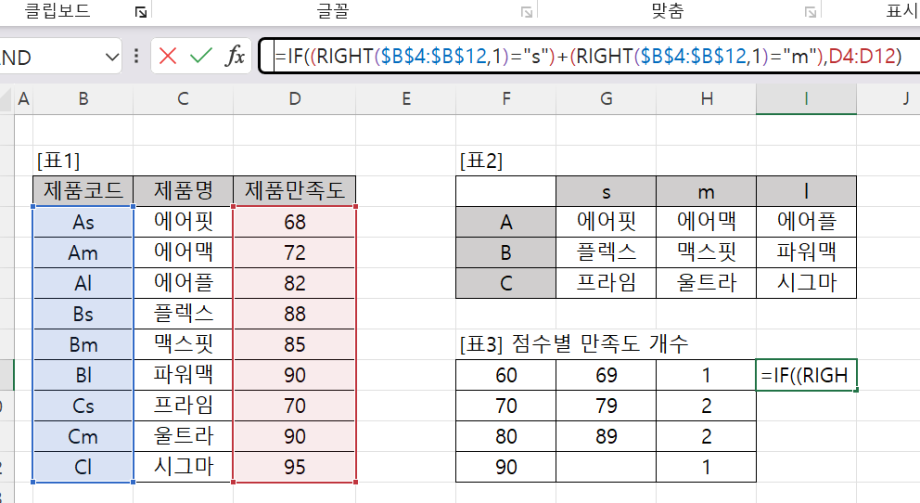Select column B header
The width and height of the screenshot is (920, 503).
point(83,98)
